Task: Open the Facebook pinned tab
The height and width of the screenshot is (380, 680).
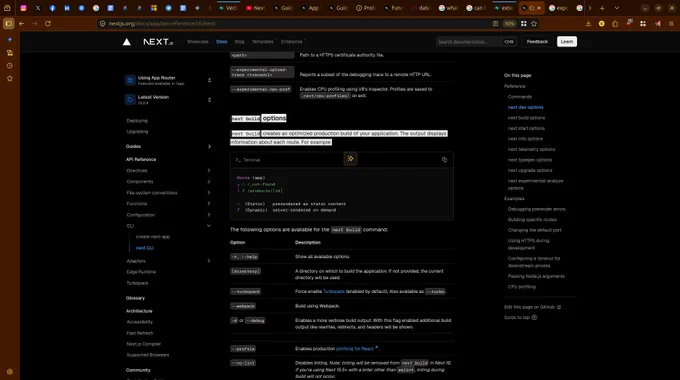Action: click(x=52, y=8)
